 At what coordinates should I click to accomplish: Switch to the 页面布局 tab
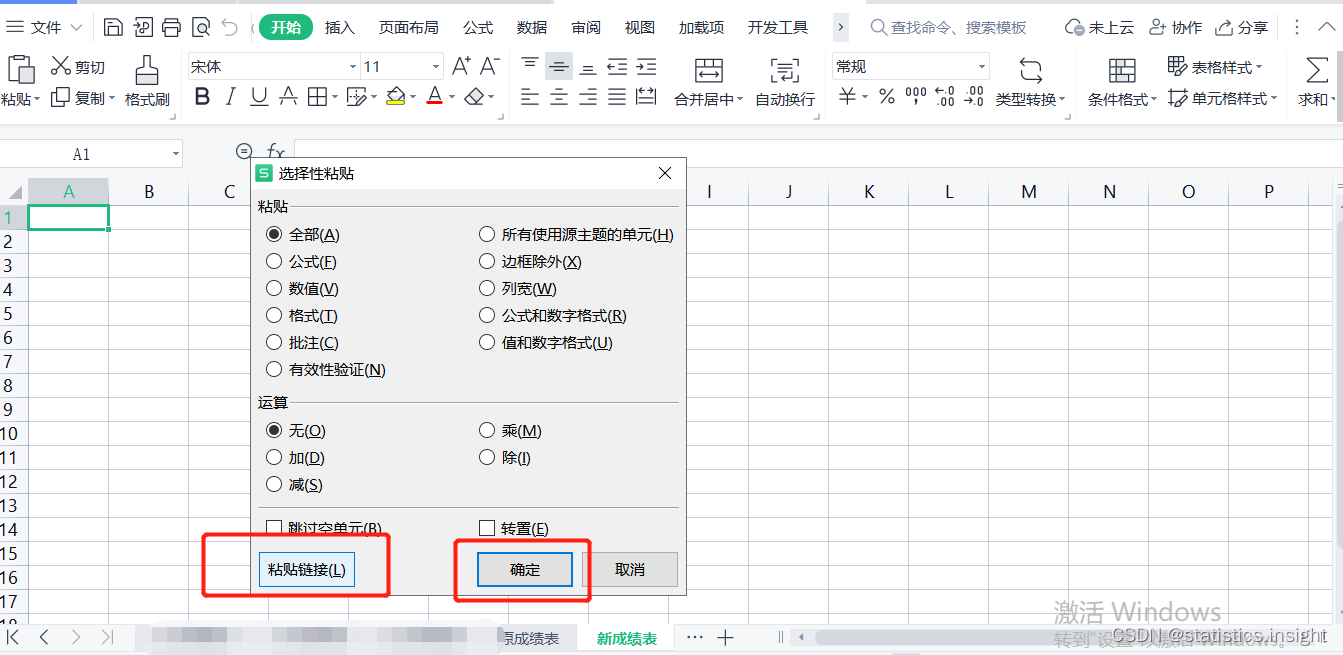pyautogui.click(x=408, y=27)
